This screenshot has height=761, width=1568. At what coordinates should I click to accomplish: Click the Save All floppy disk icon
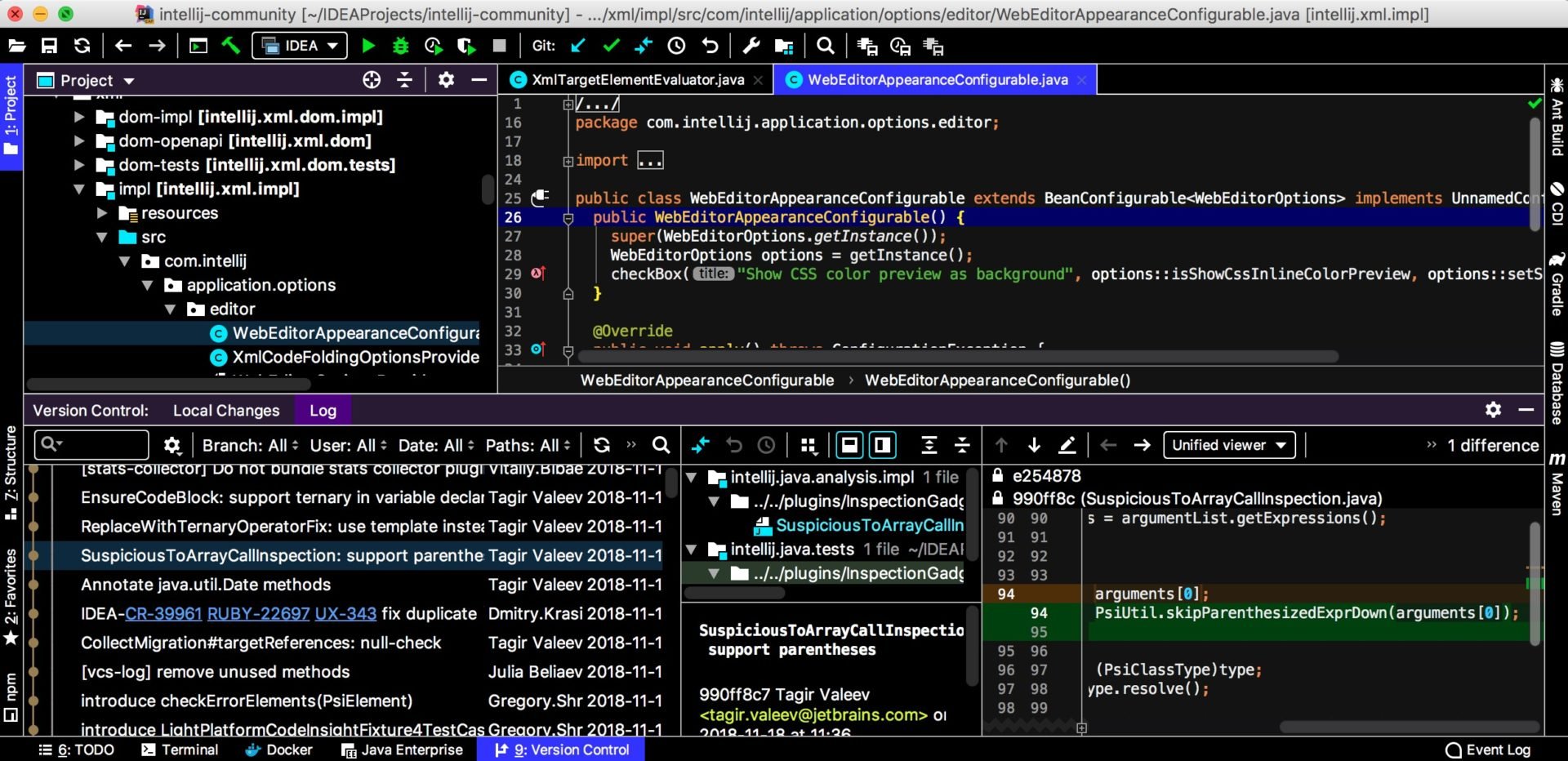pos(50,47)
